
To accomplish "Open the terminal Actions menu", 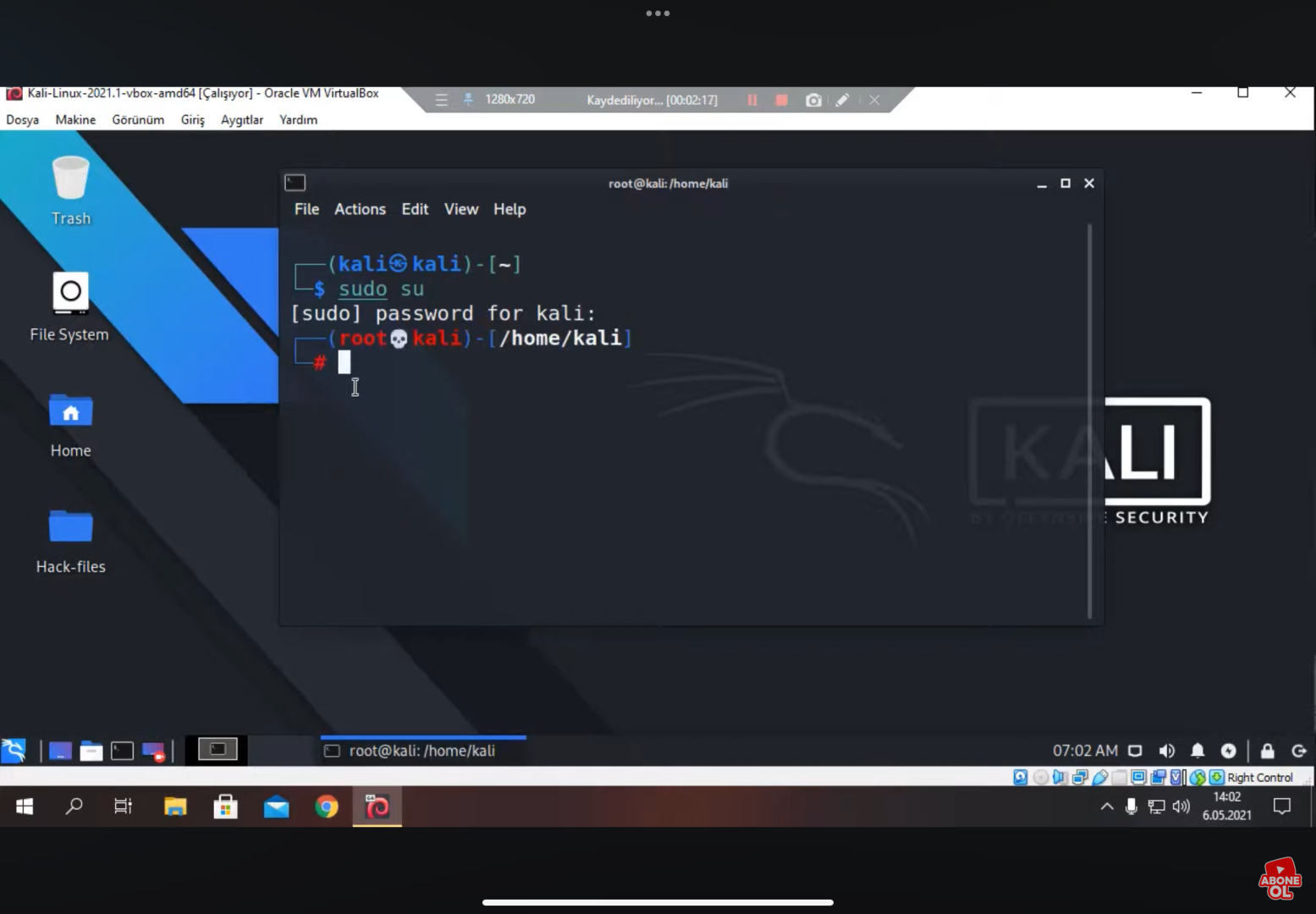I will coord(360,209).
